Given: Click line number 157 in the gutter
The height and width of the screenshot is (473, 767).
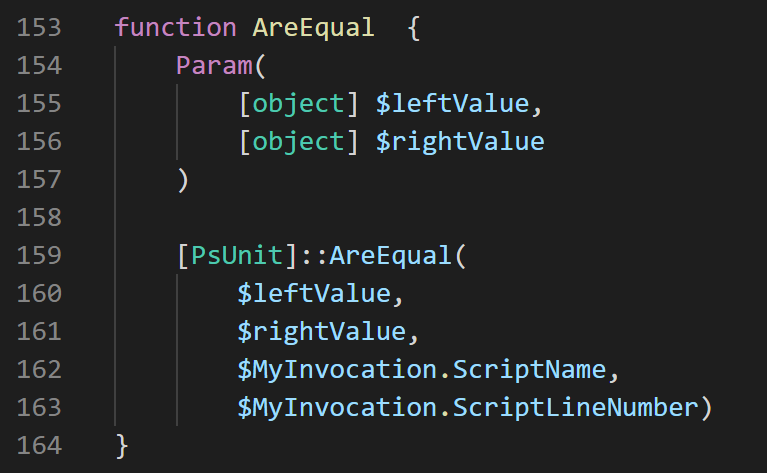Looking at the screenshot, I should (38, 180).
